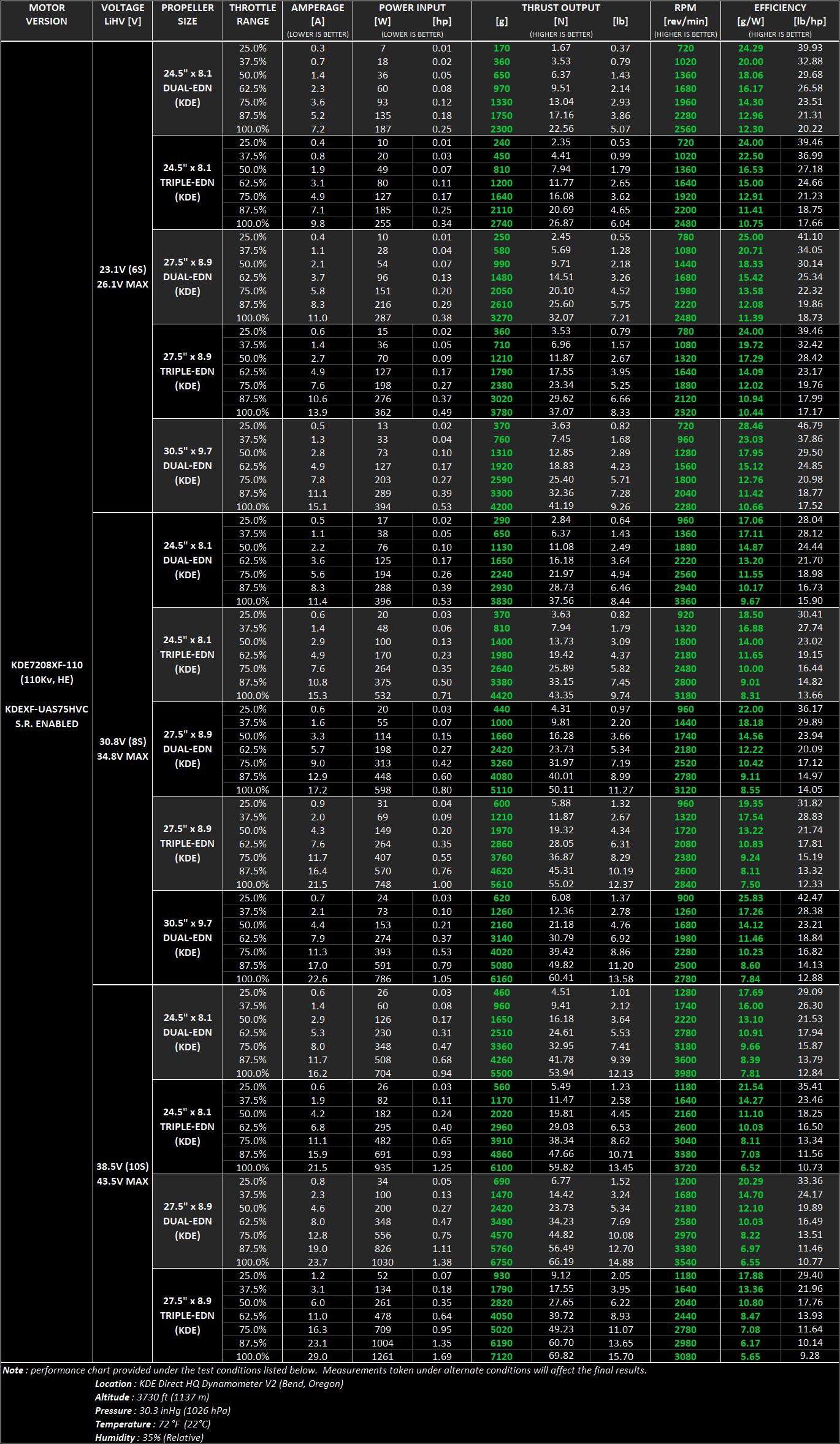Click the MOTOR VERSION column header

[x=47, y=15]
